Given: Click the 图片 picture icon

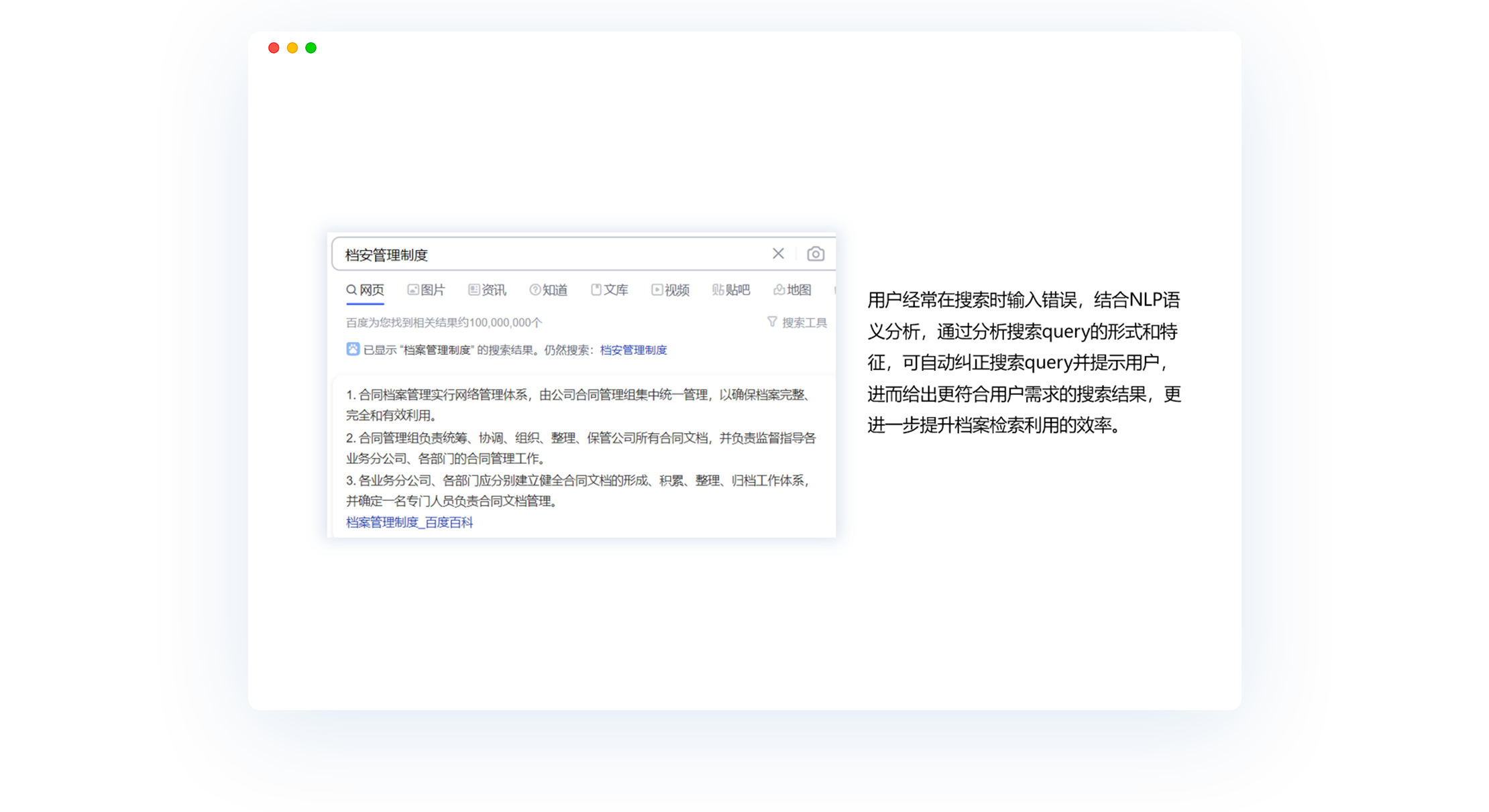Looking at the screenshot, I should (413, 290).
